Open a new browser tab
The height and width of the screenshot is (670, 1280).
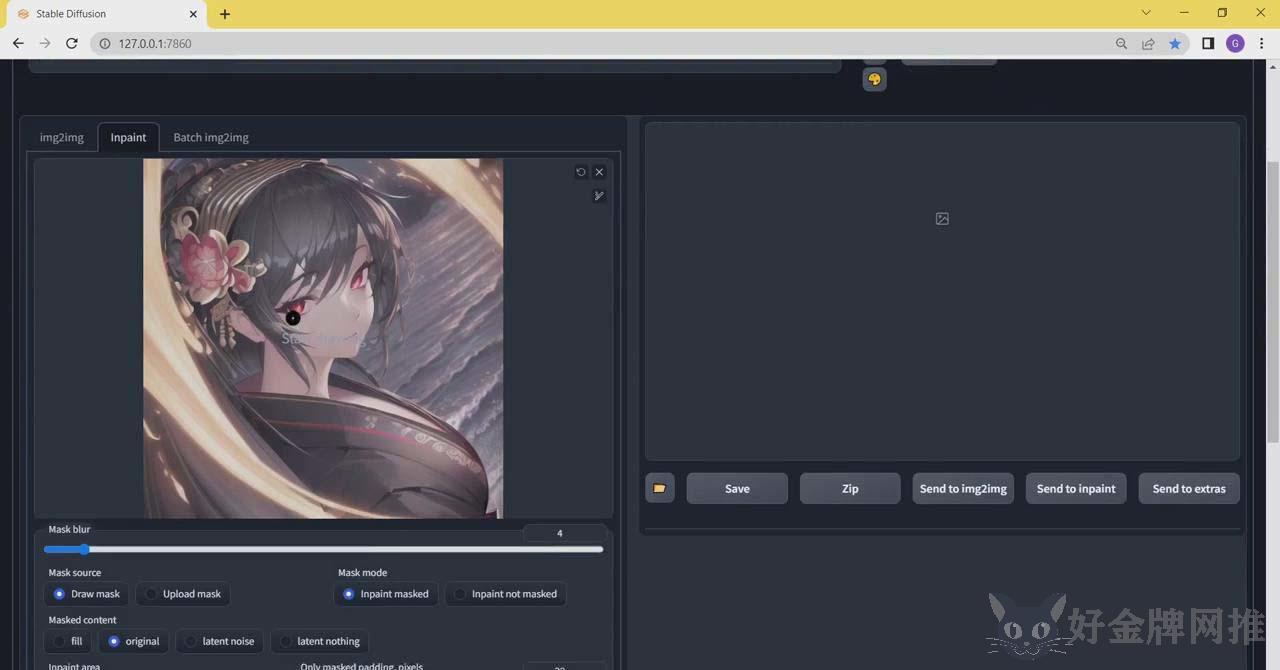click(225, 14)
